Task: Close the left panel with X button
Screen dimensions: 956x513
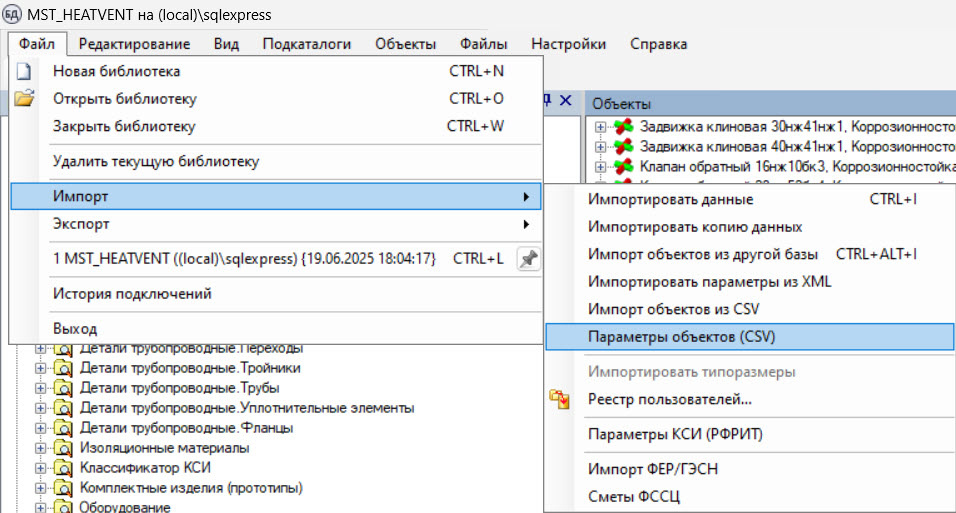Action: [x=566, y=100]
